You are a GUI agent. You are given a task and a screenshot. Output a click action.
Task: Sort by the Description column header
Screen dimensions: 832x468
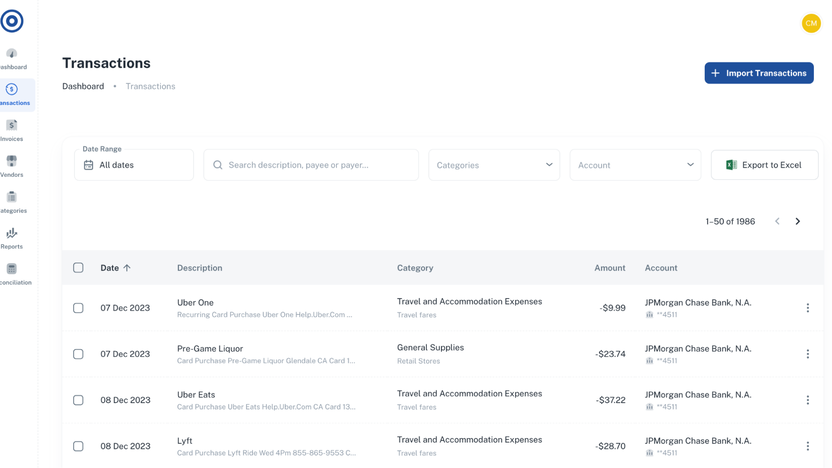[200, 268]
